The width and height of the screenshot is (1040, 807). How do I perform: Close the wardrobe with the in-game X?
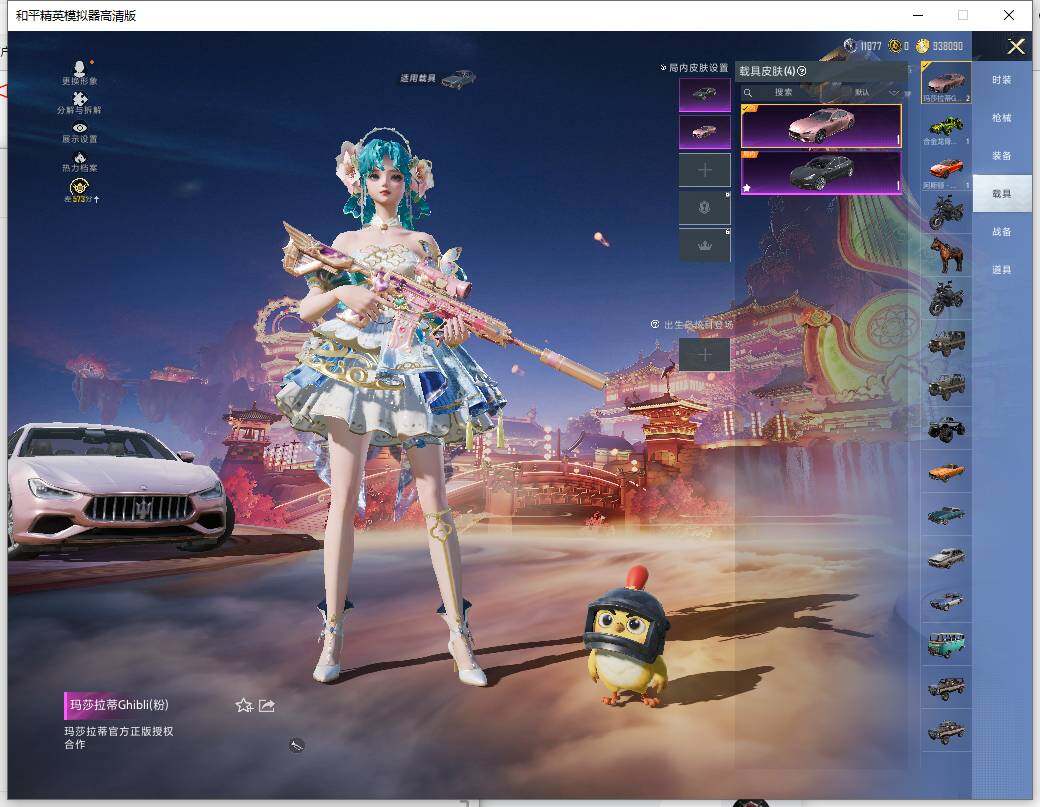tap(1016, 46)
